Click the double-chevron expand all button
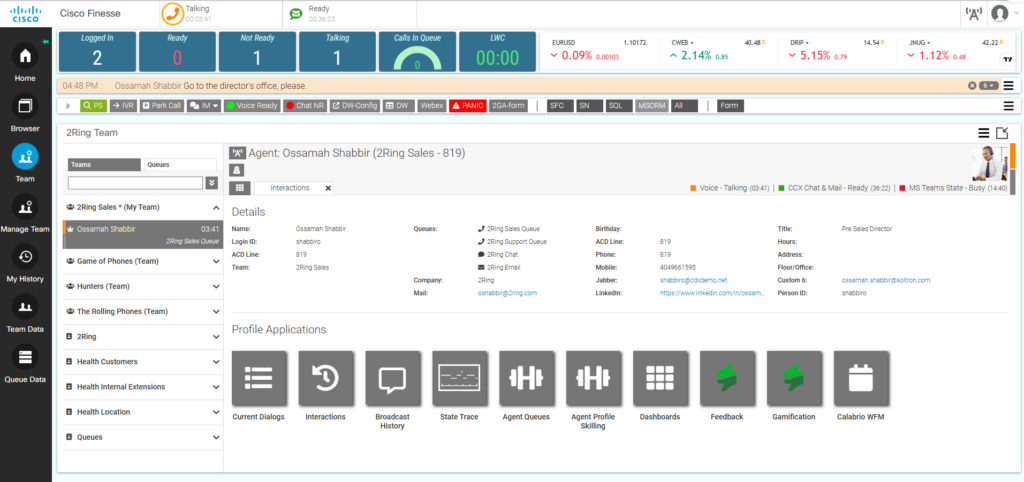1024x482 pixels. (212, 183)
